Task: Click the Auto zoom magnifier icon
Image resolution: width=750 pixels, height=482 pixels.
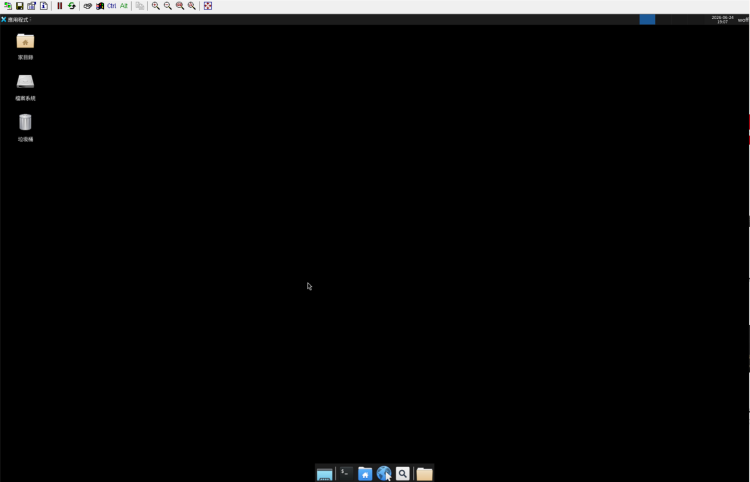Action: tap(192, 6)
